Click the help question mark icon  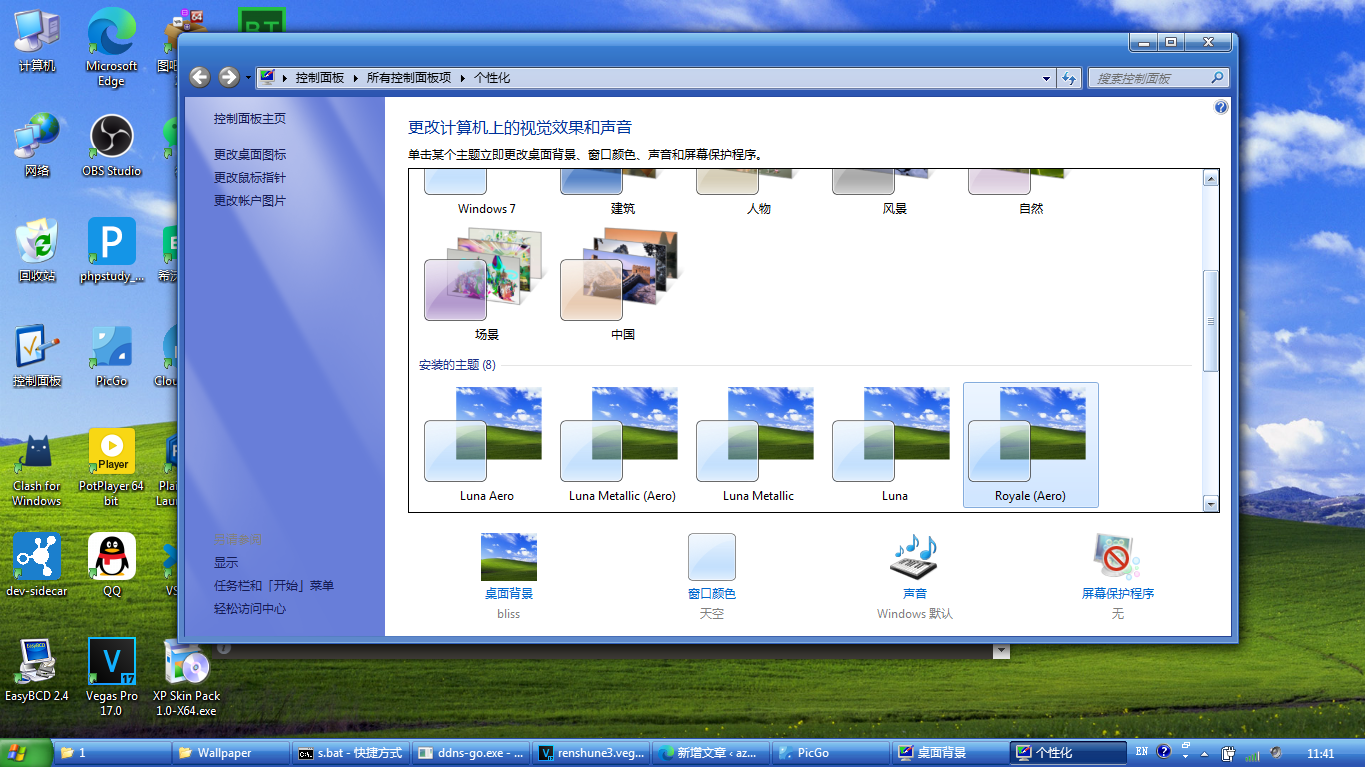[x=1220, y=107]
